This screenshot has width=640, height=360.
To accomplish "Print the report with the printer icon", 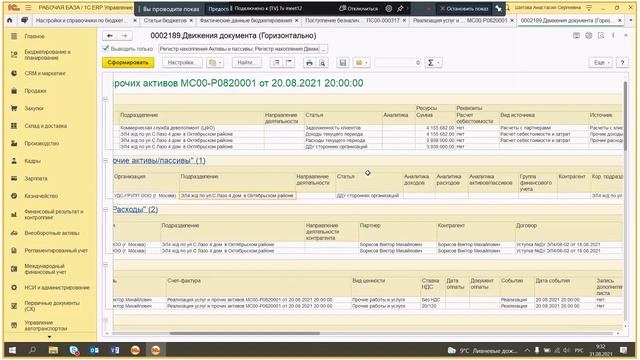I will [309, 63].
